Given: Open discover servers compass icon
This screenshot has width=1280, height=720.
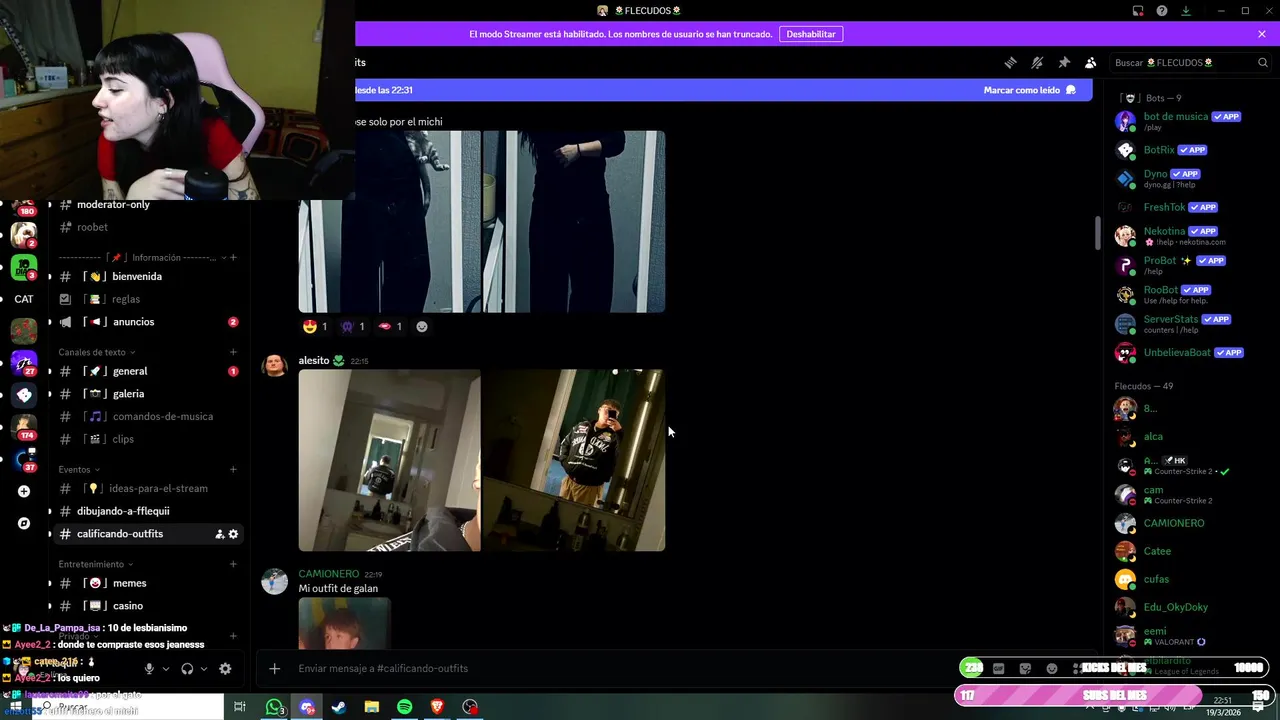Looking at the screenshot, I should point(24,523).
